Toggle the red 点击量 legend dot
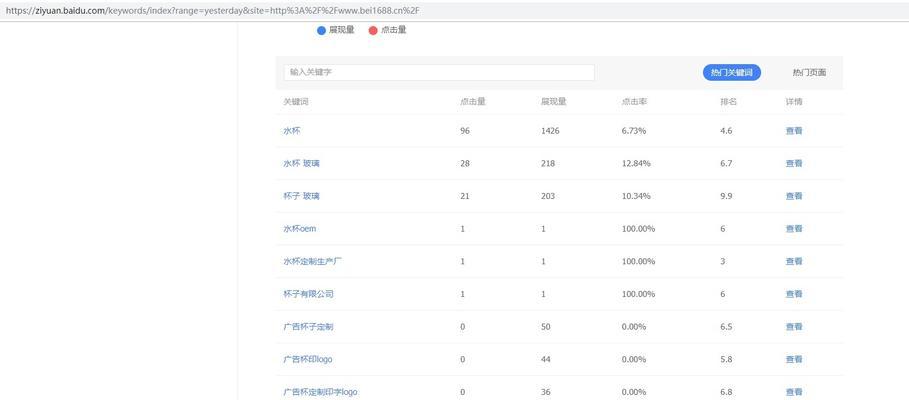The height and width of the screenshot is (400, 909). pos(373,30)
